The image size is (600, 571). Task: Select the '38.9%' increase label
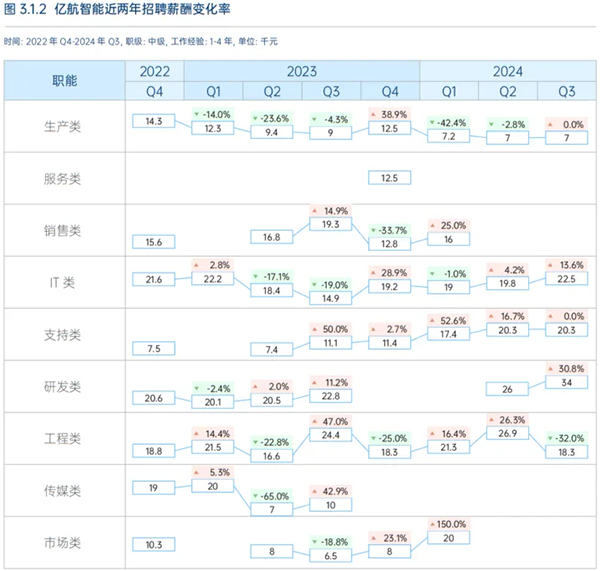pyautogui.click(x=390, y=114)
